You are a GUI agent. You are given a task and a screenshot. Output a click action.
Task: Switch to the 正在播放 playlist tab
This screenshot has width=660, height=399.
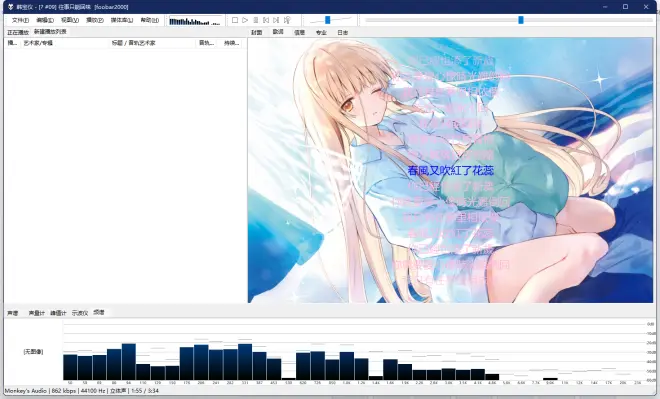[x=18, y=32]
